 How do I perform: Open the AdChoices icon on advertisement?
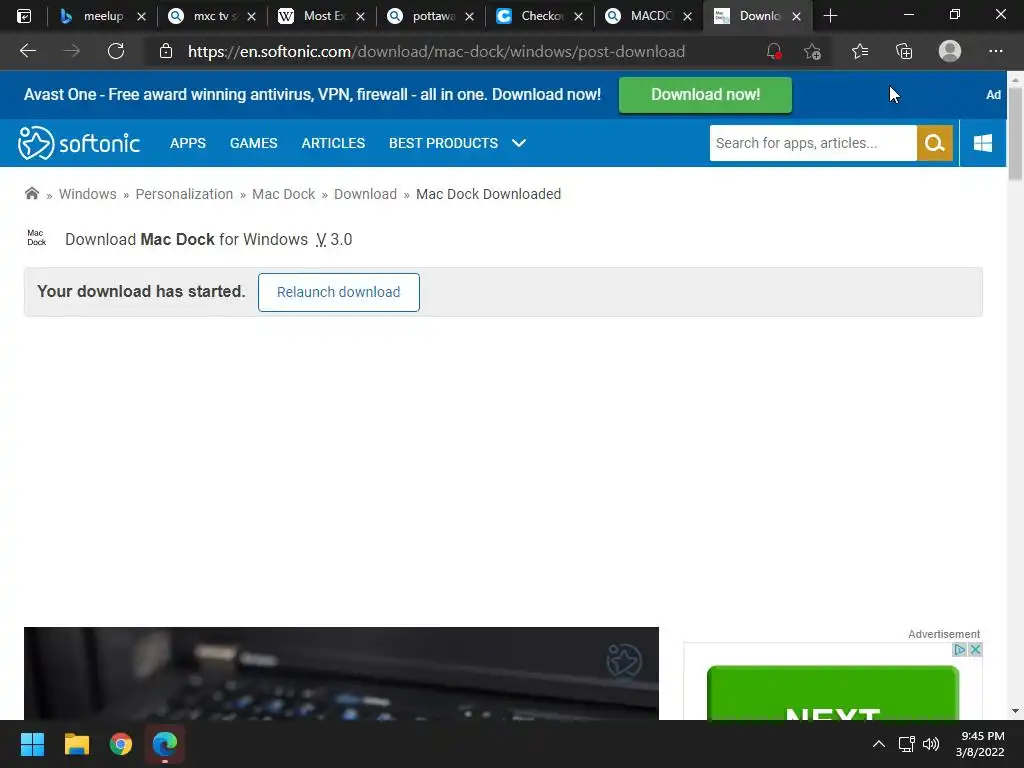coord(959,650)
